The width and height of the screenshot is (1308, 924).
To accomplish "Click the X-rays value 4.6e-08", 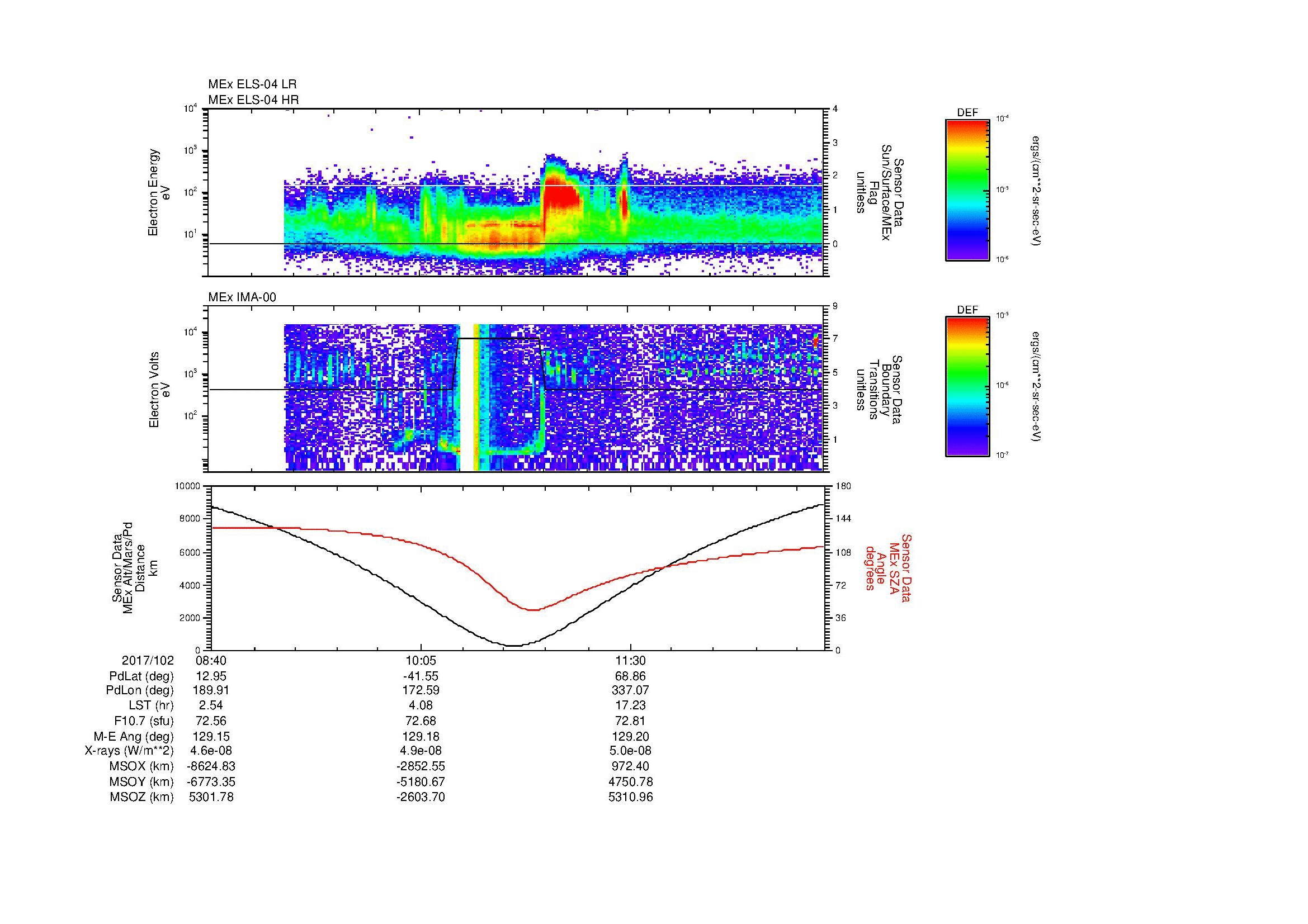I will coord(211,751).
